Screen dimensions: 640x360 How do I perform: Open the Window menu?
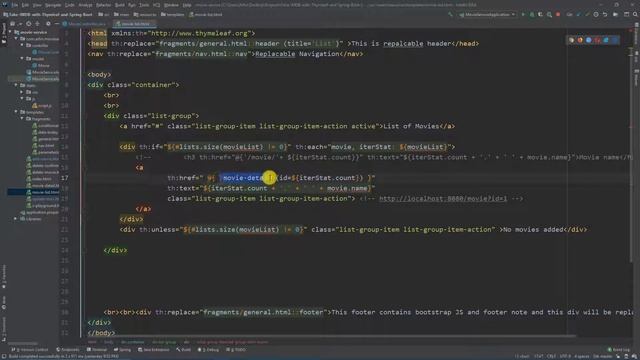point(171,5)
